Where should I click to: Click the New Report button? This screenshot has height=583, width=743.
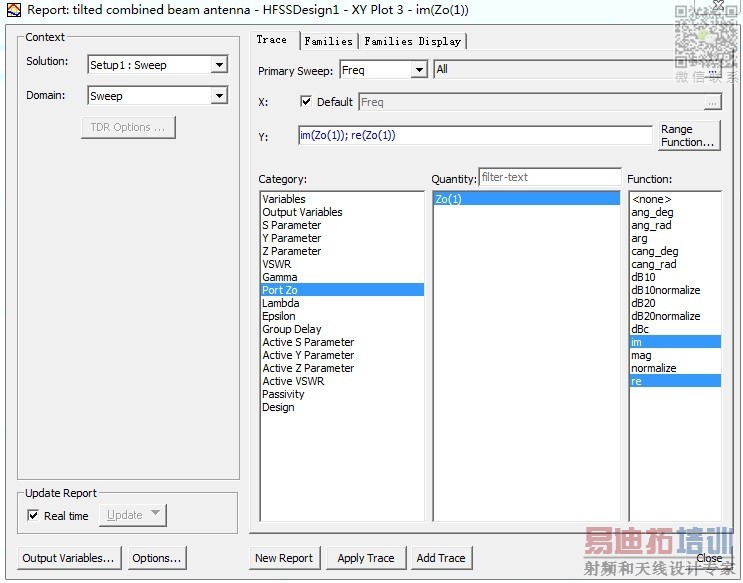[284, 558]
